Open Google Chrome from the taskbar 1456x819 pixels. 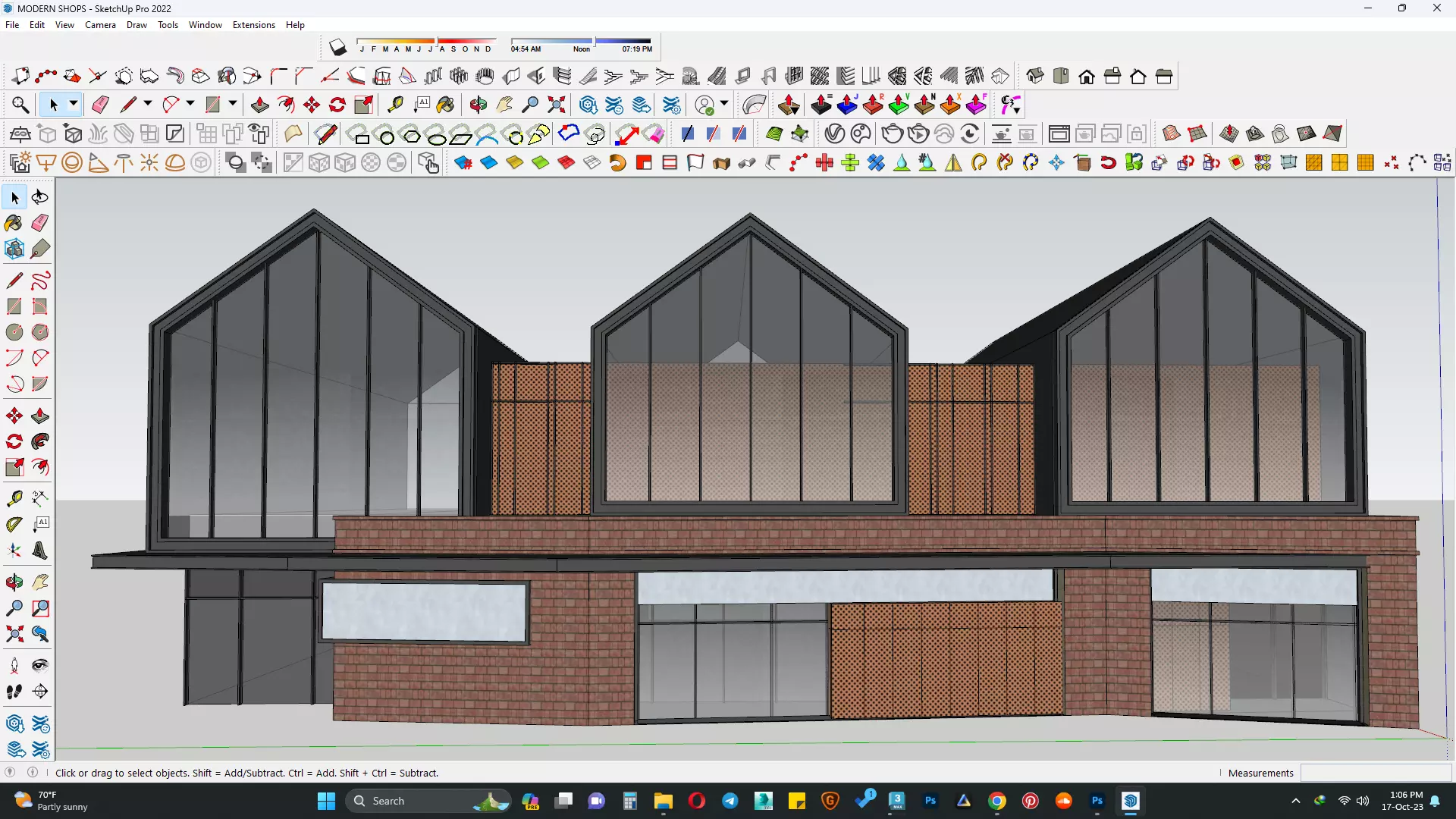pos(997,801)
